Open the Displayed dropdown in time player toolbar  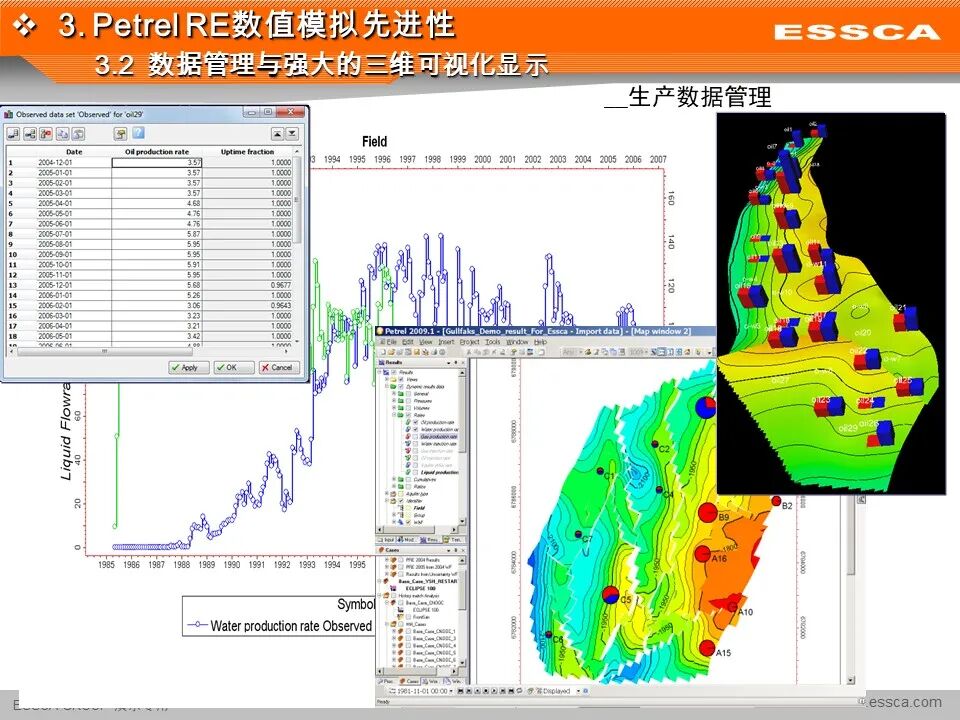tap(578, 691)
